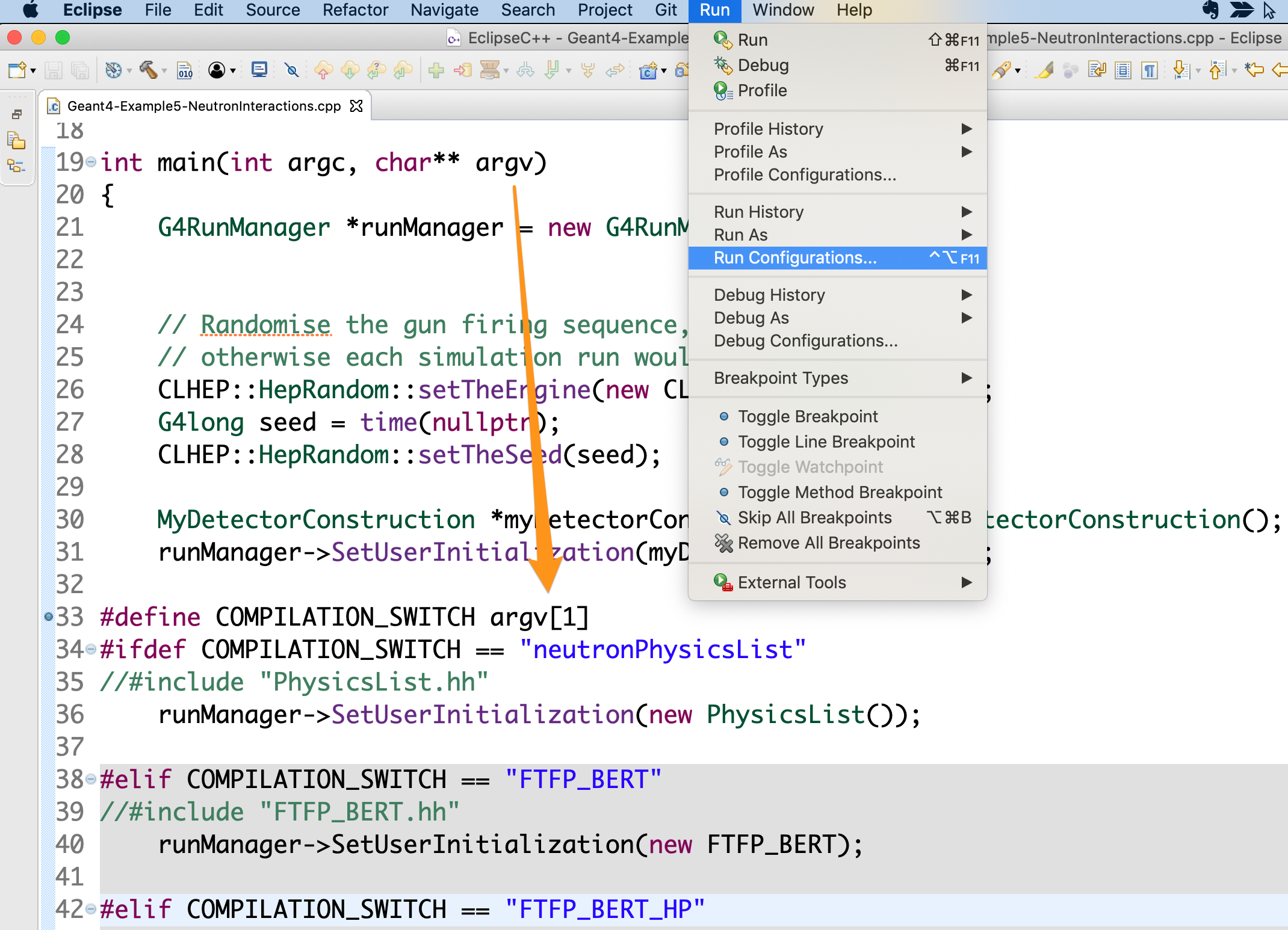The height and width of the screenshot is (930, 1288).
Task: Open Run Configurations... menu item
Action: pyautogui.click(x=794, y=258)
